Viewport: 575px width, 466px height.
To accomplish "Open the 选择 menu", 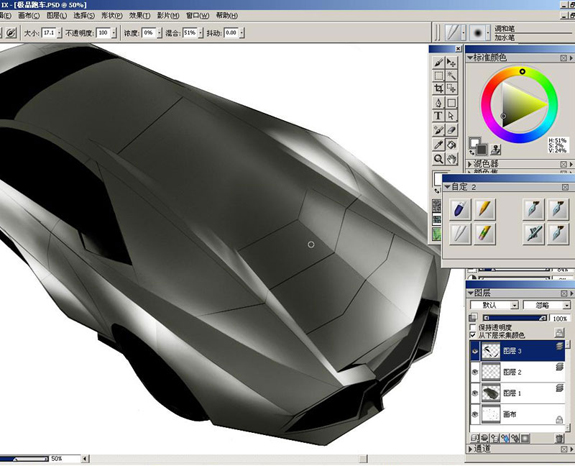I will 84,15.
